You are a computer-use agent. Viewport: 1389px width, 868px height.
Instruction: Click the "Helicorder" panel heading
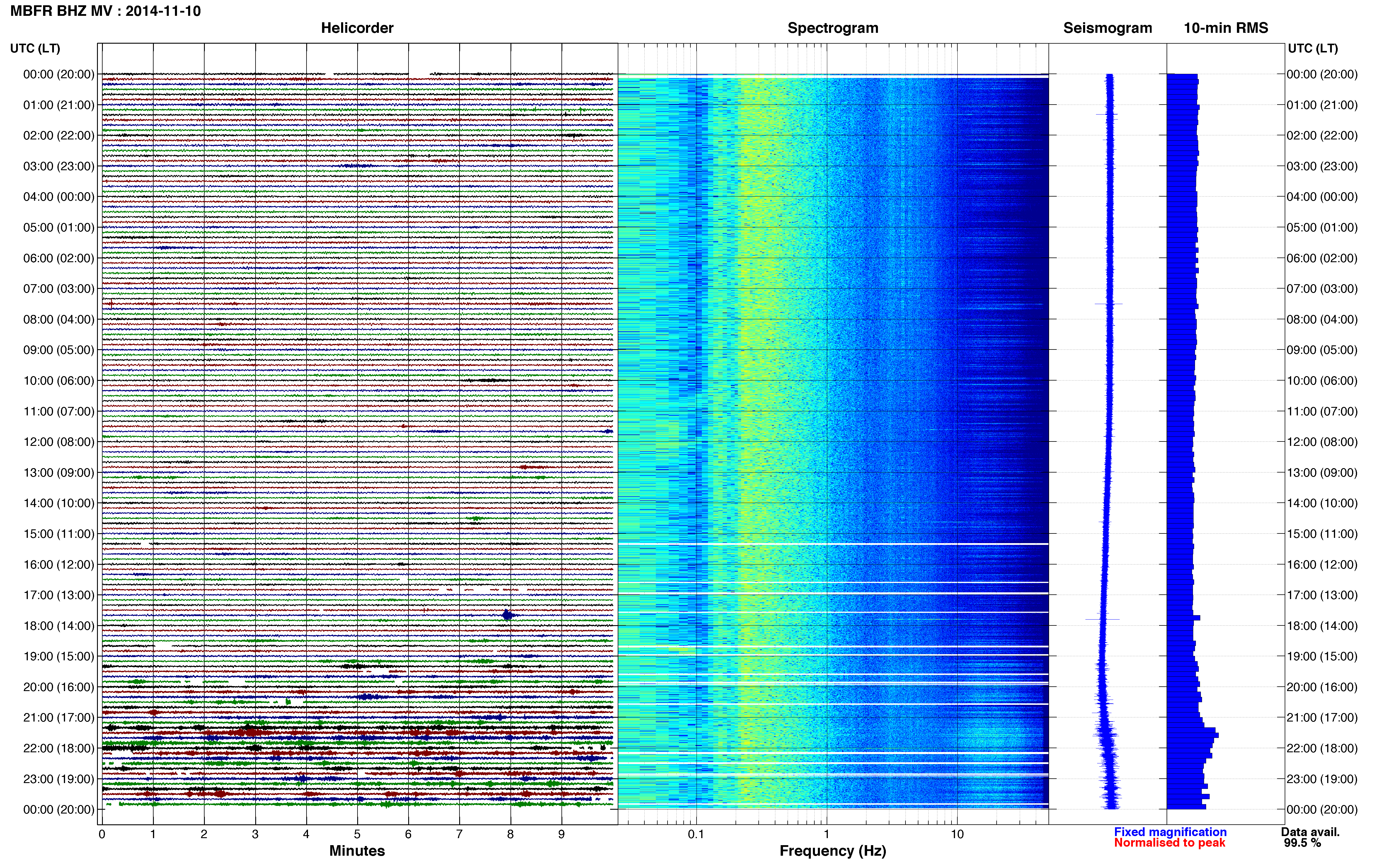point(357,28)
